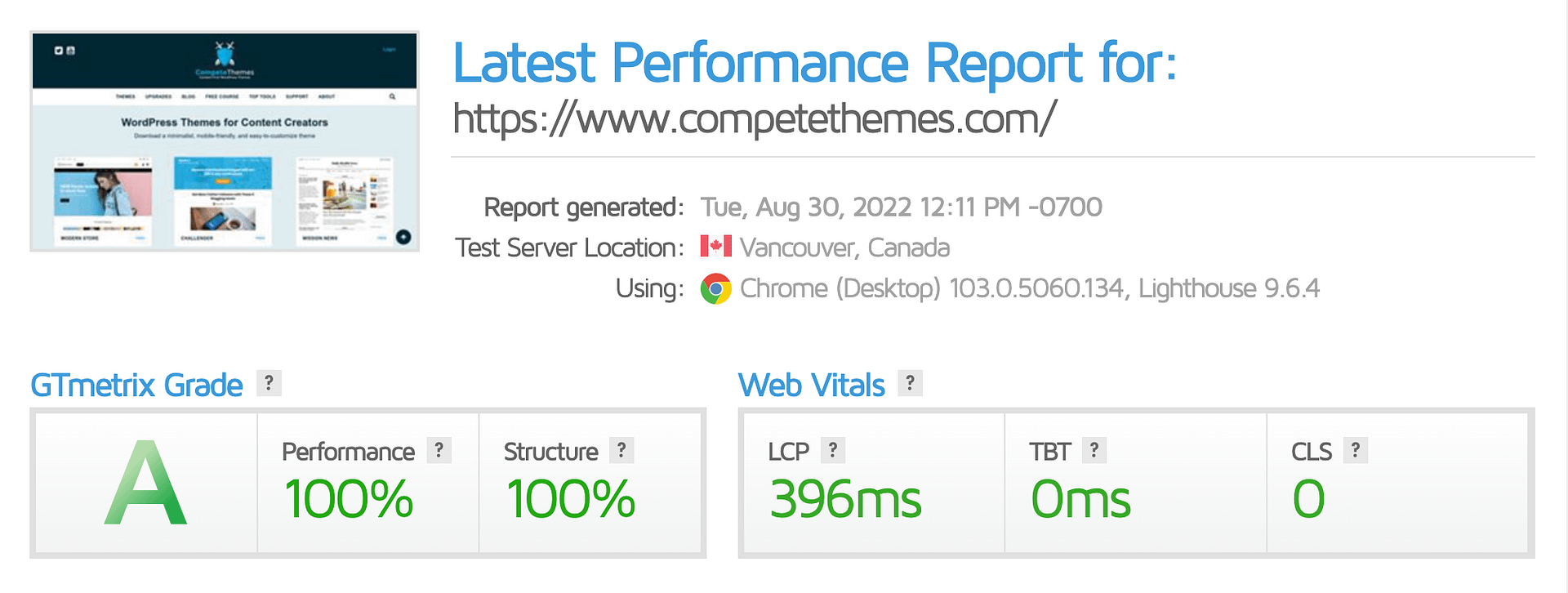Click the 0ms TBT value
Image resolution: width=1568 pixels, height=593 pixels.
(x=1080, y=499)
